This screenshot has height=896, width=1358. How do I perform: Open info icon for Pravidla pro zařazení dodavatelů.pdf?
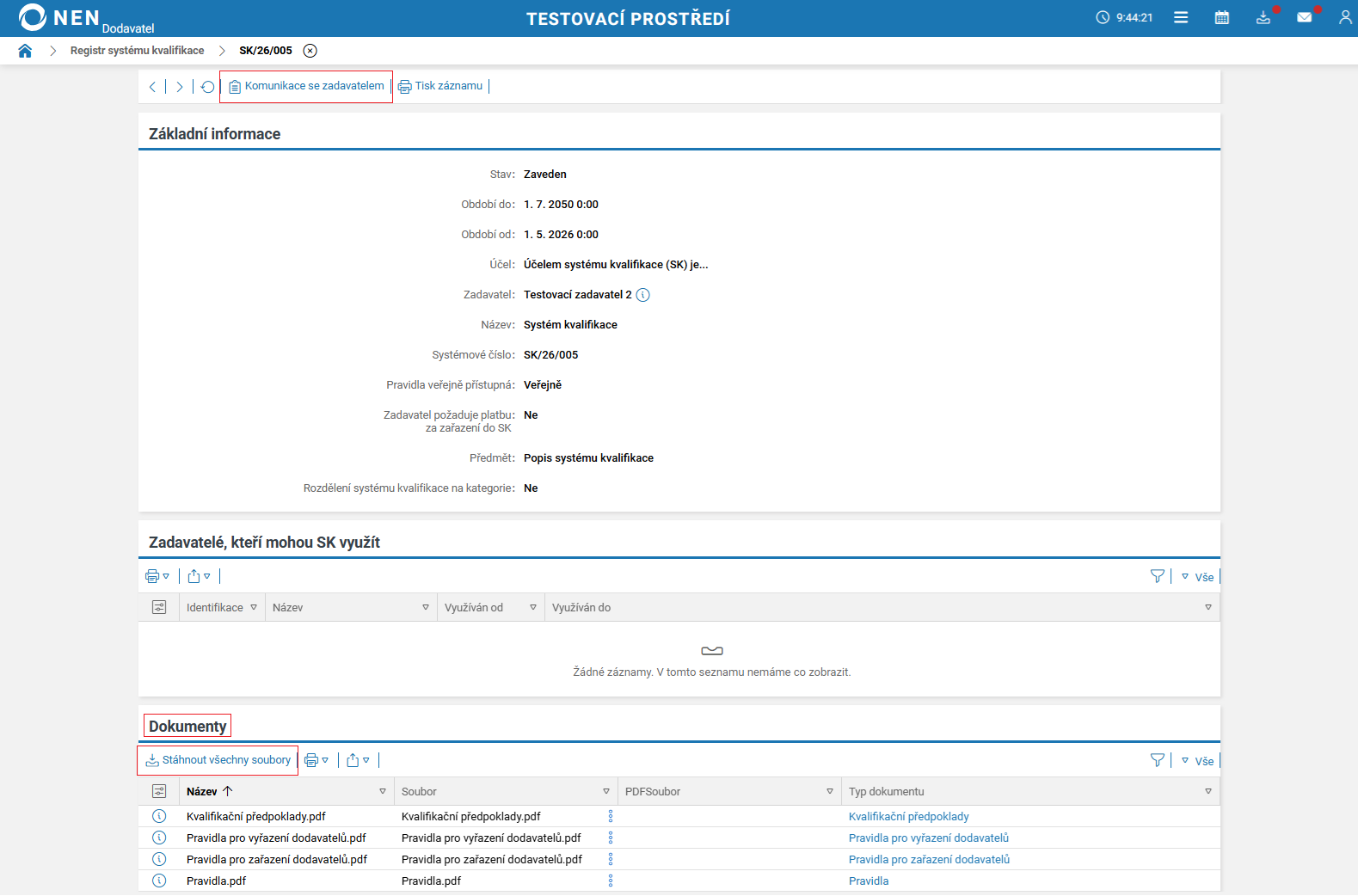pyautogui.click(x=159, y=859)
